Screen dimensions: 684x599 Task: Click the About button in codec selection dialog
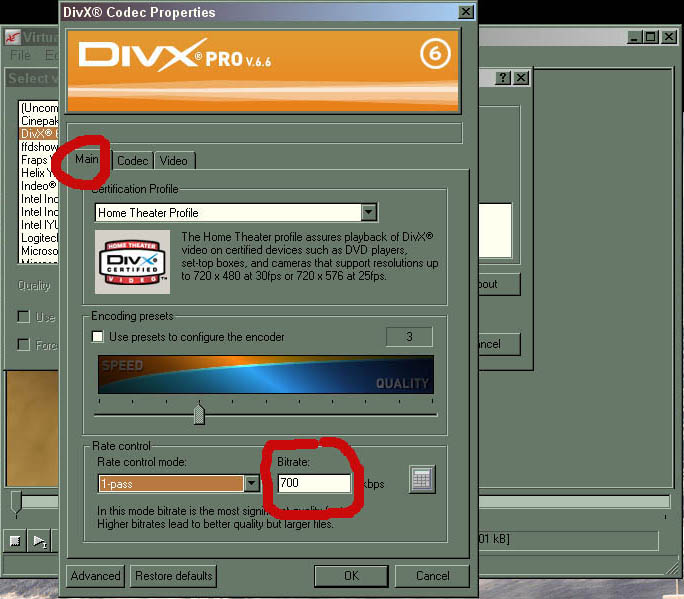pos(499,284)
